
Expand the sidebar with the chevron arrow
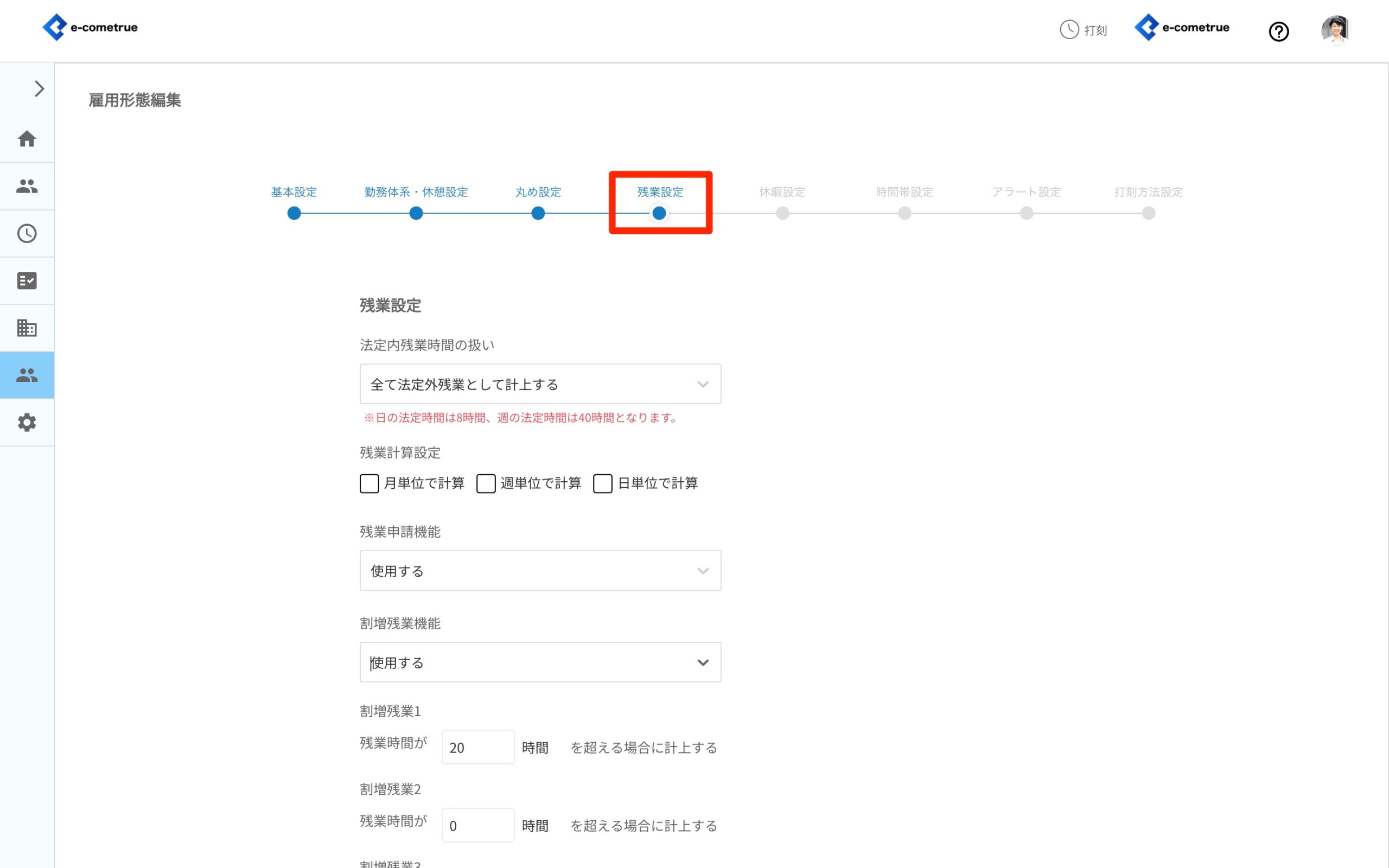tap(39, 89)
